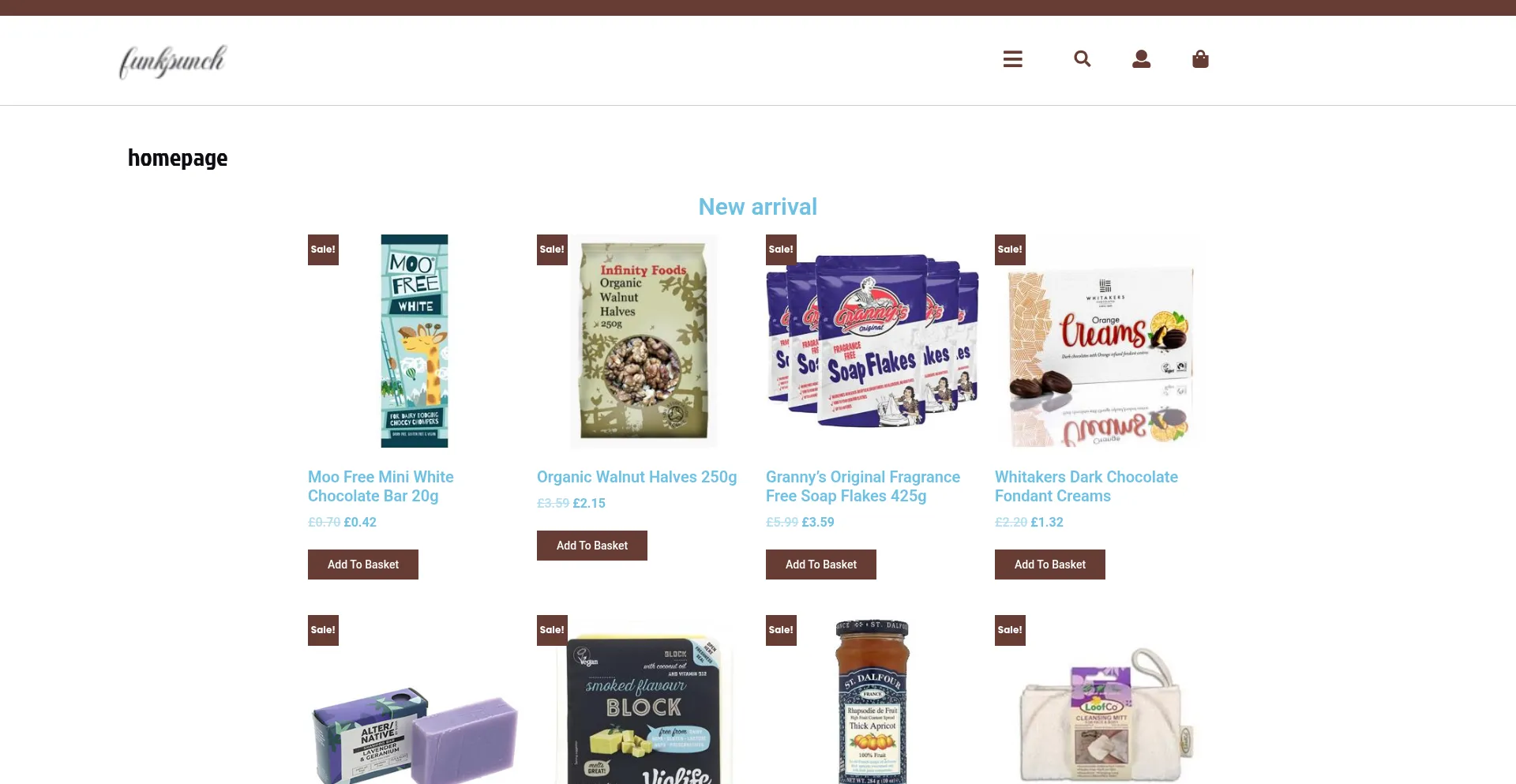1516x784 pixels.
Task: Add Whitakers Fondant Creams to basket
Action: (x=1050, y=565)
